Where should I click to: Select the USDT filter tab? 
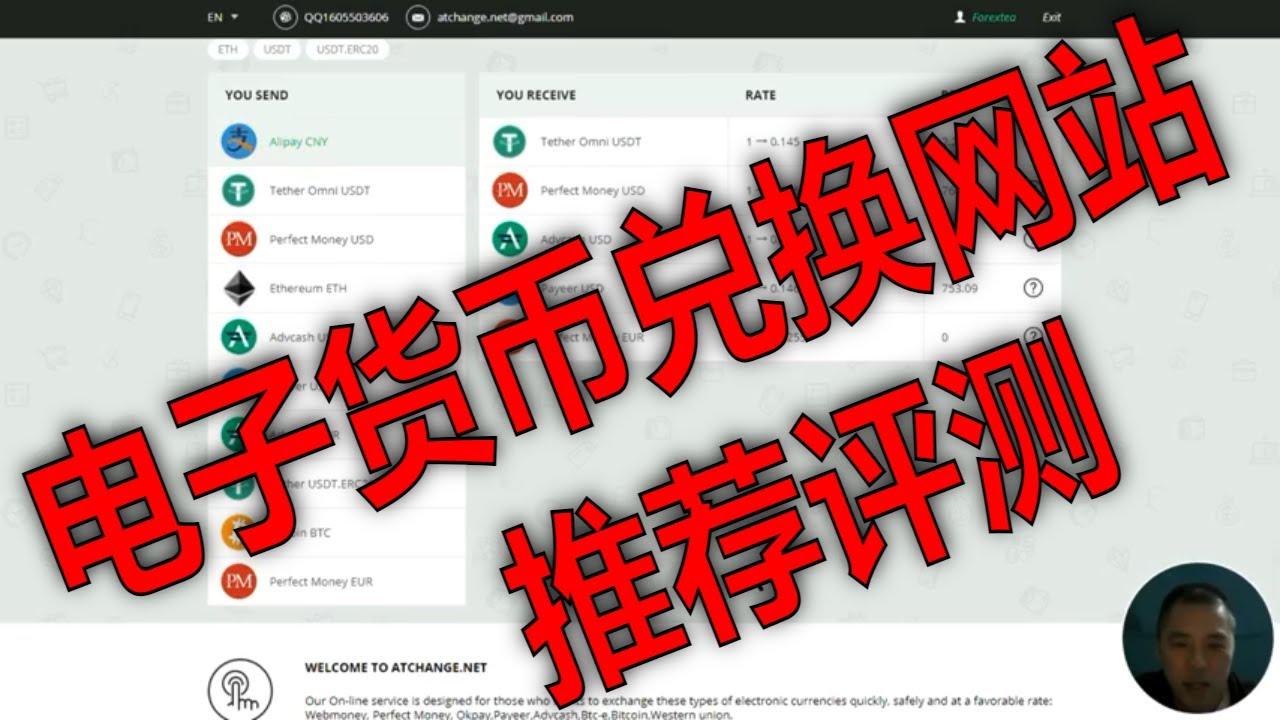tap(275, 48)
